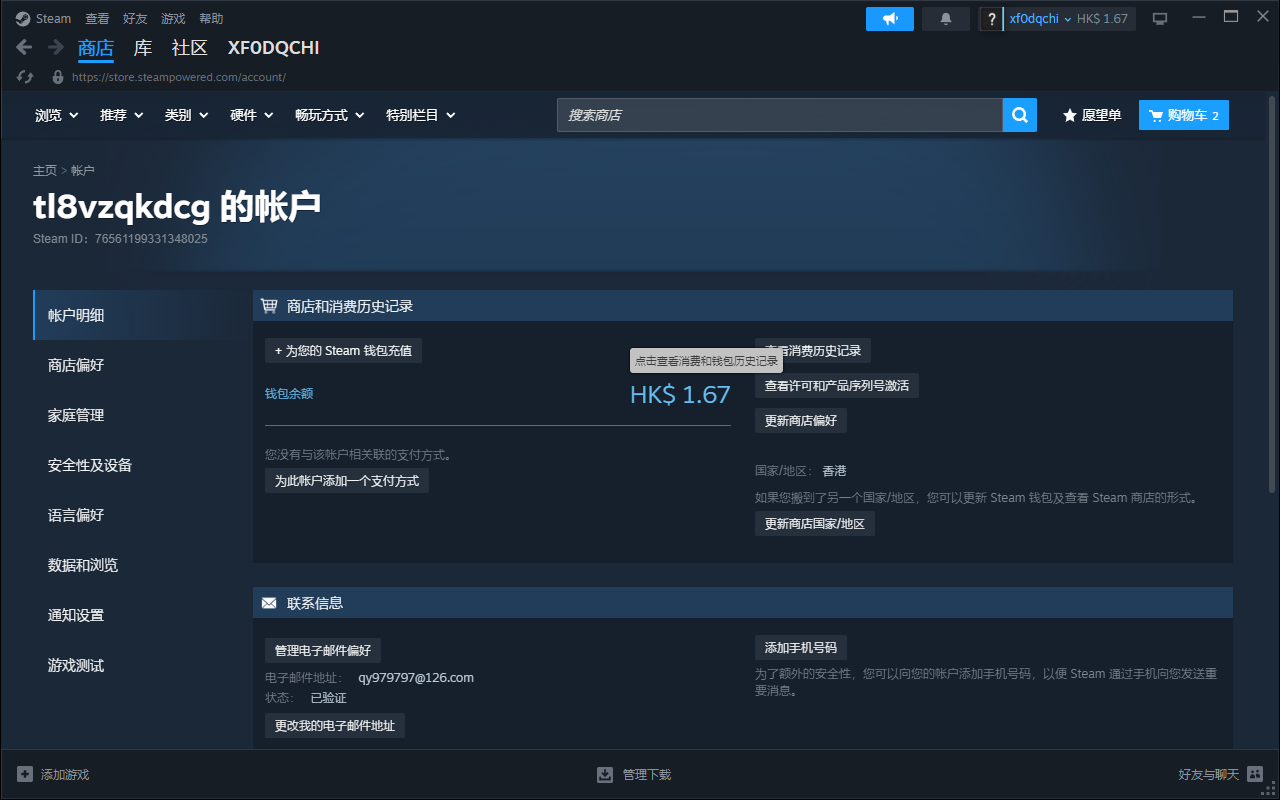This screenshot has height=800, width=1280.
Task: Click the 搜索商店 search field
Action: click(780, 115)
